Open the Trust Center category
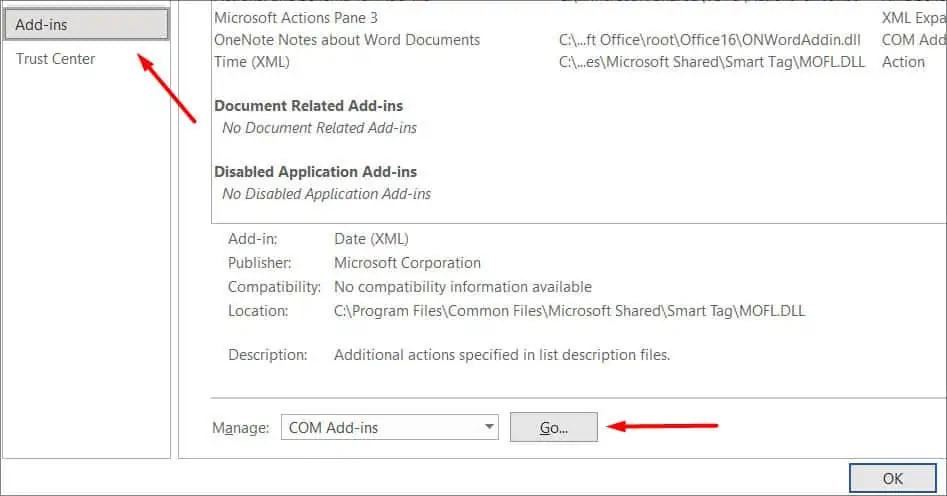 (x=56, y=59)
